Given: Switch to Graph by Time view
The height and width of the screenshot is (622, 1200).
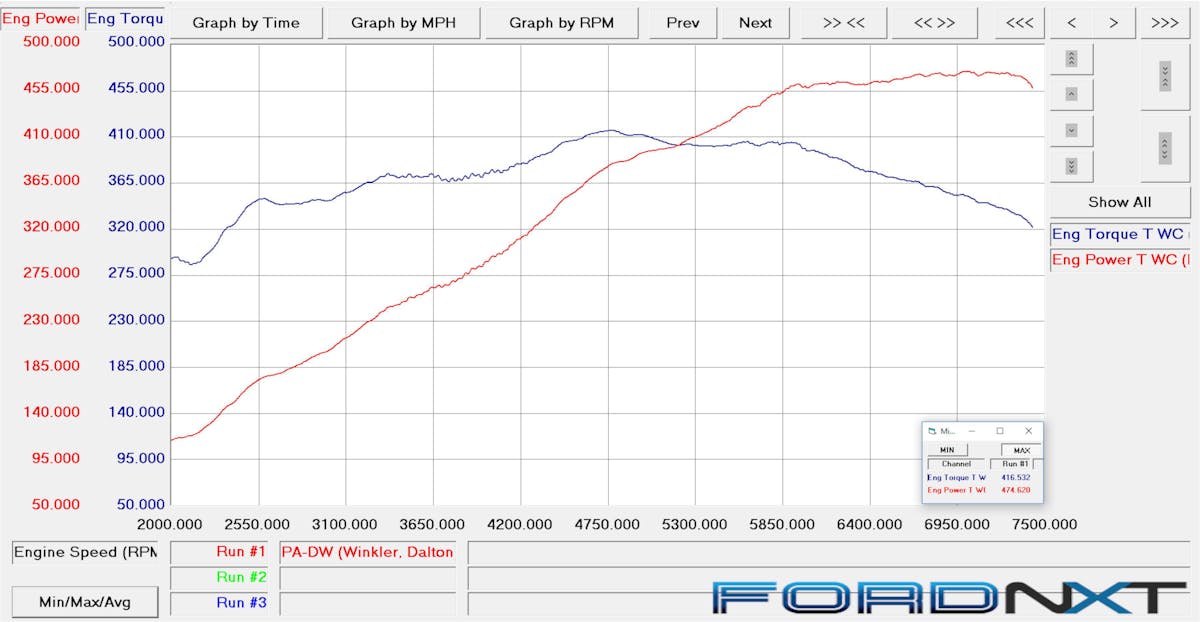Looking at the screenshot, I should 246,22.
